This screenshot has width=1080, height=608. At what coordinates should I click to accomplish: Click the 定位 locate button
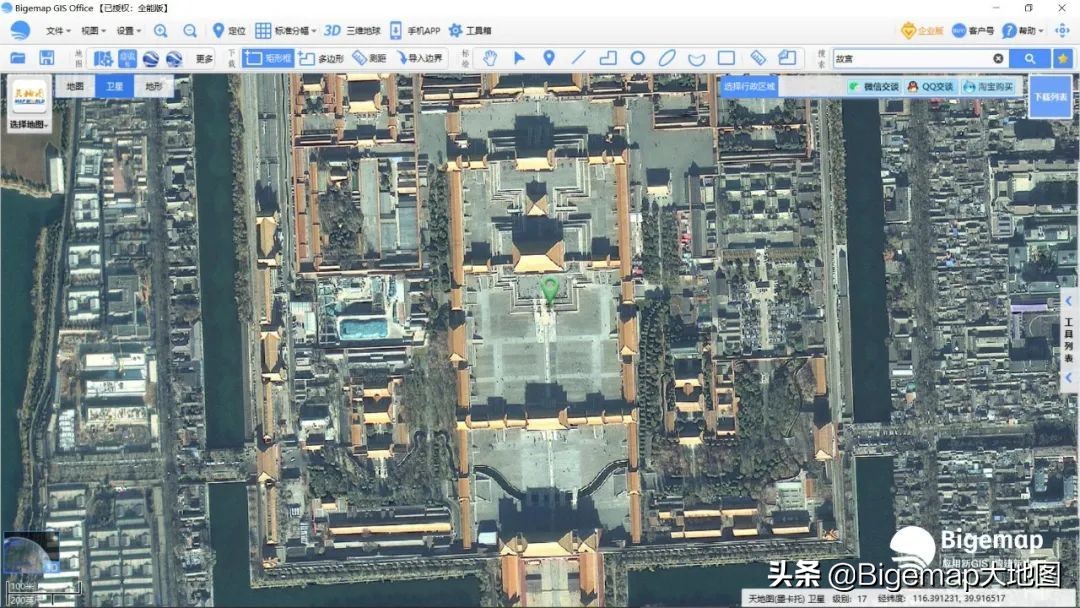(x=229, y=31)
